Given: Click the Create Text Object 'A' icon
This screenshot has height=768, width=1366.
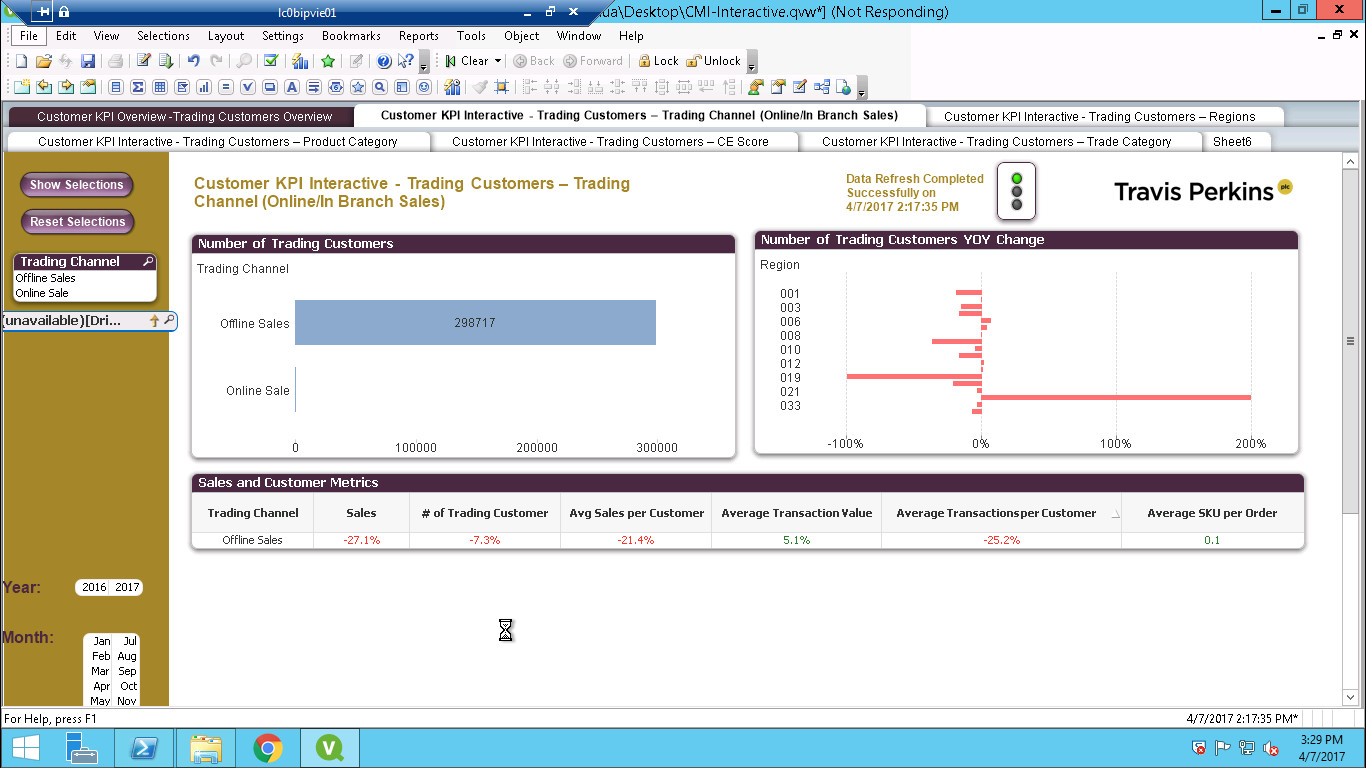Looking at the screenshot, I should 291,87.
